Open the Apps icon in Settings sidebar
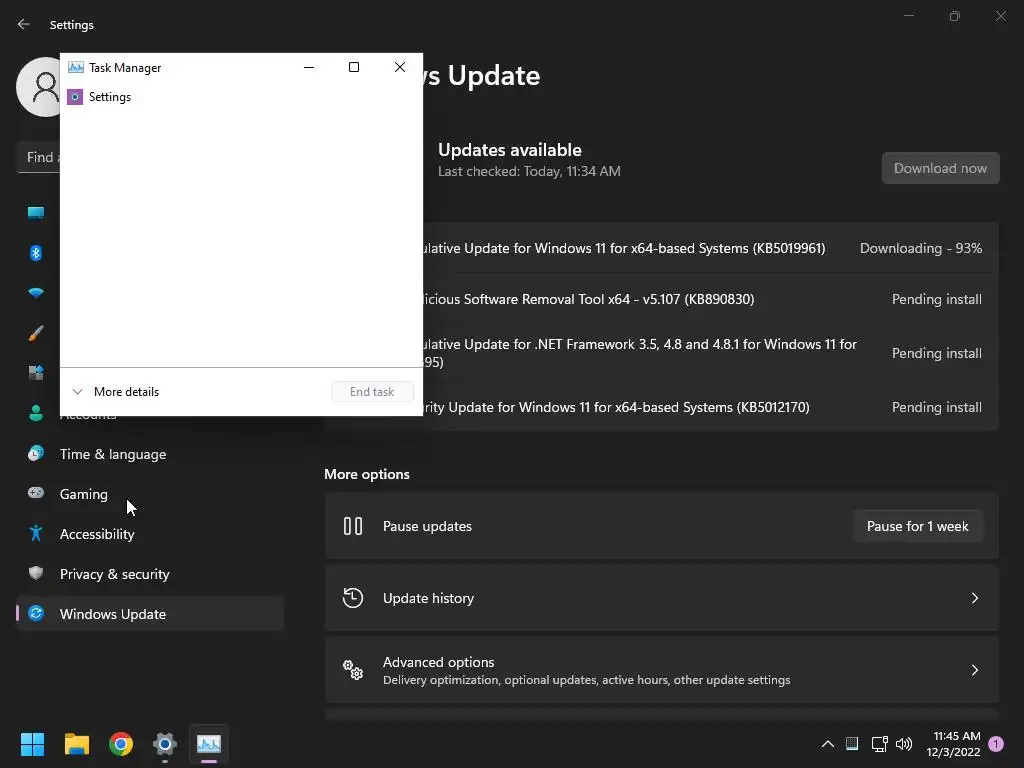 (x=36, y=373)
